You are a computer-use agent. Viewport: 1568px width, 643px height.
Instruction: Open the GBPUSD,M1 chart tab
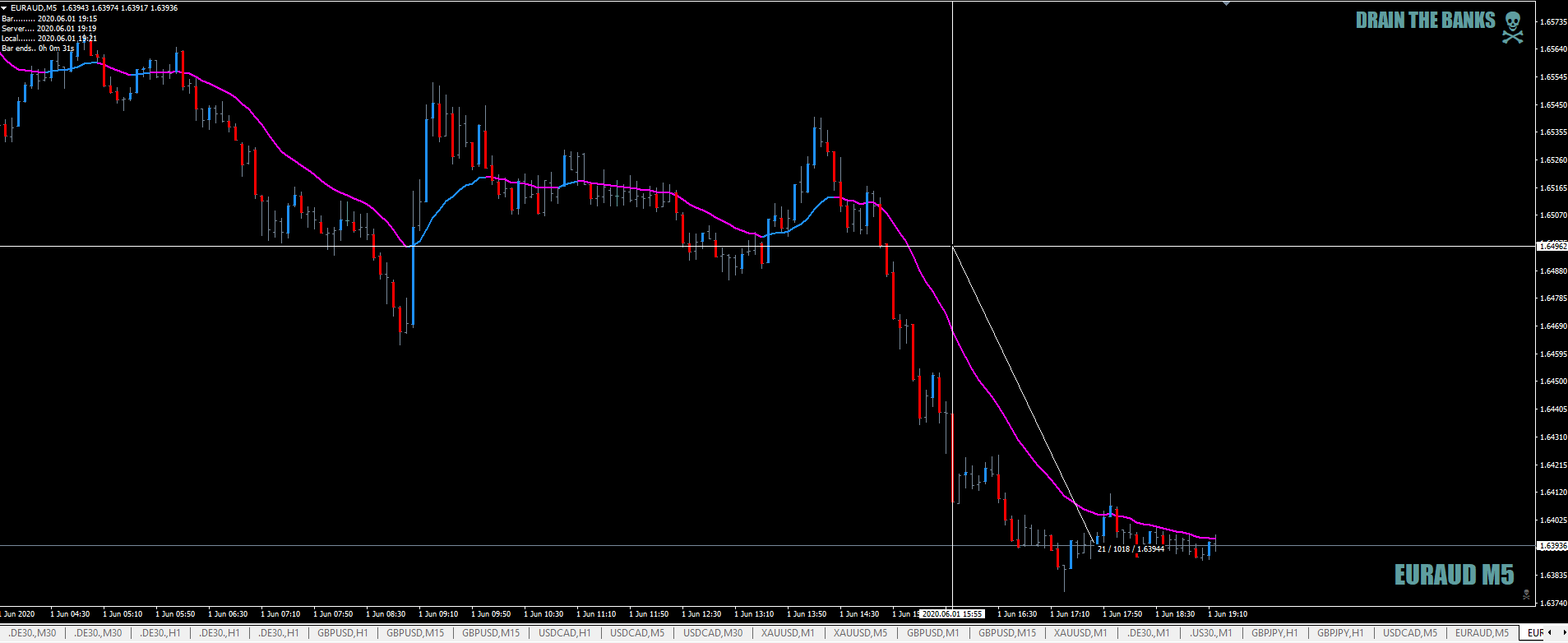tap(933, 633)
